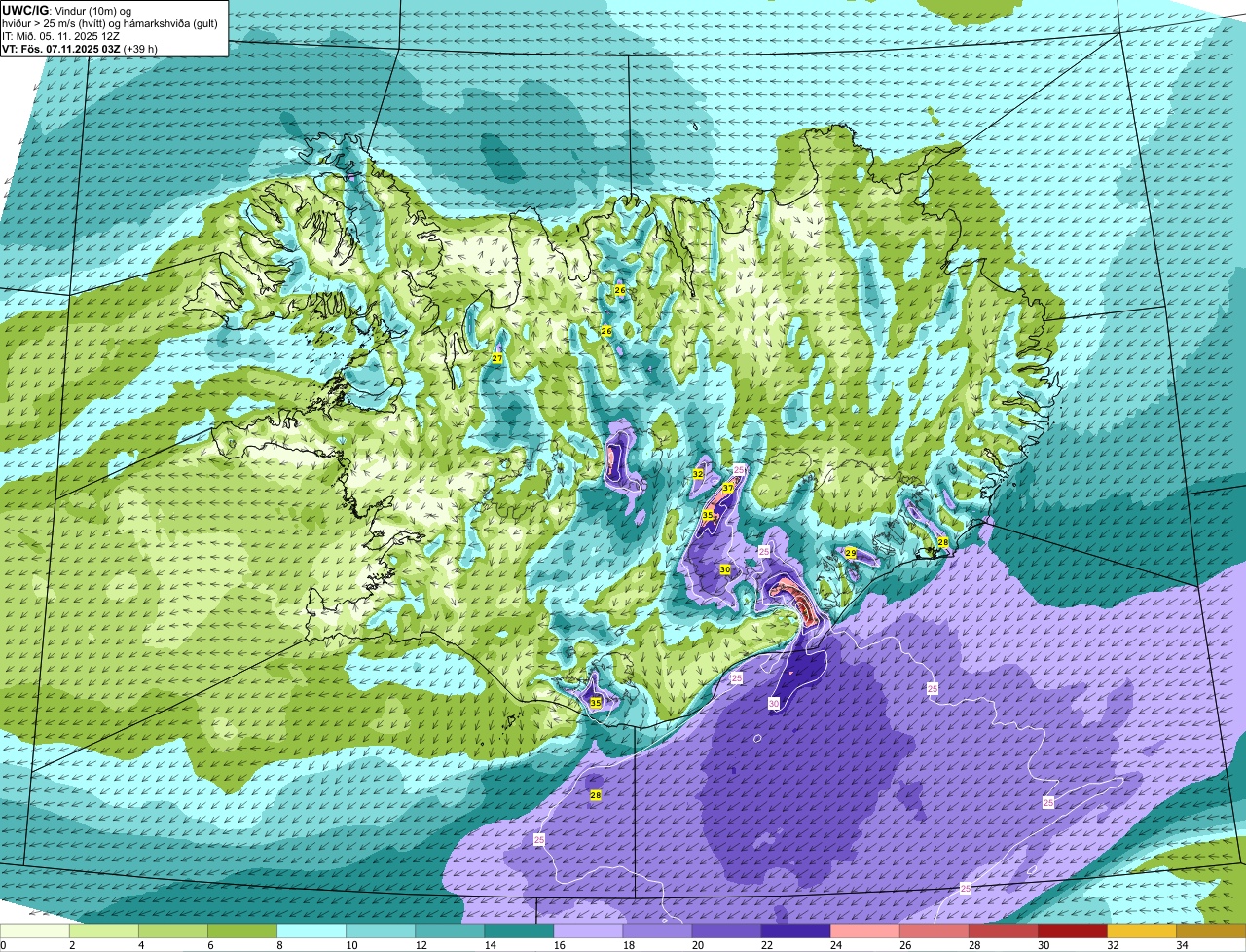This screenshot has width=1246, height=952.
Task: Pick the legend color swatch after the 34 label
Action: tap(1211, 932)
